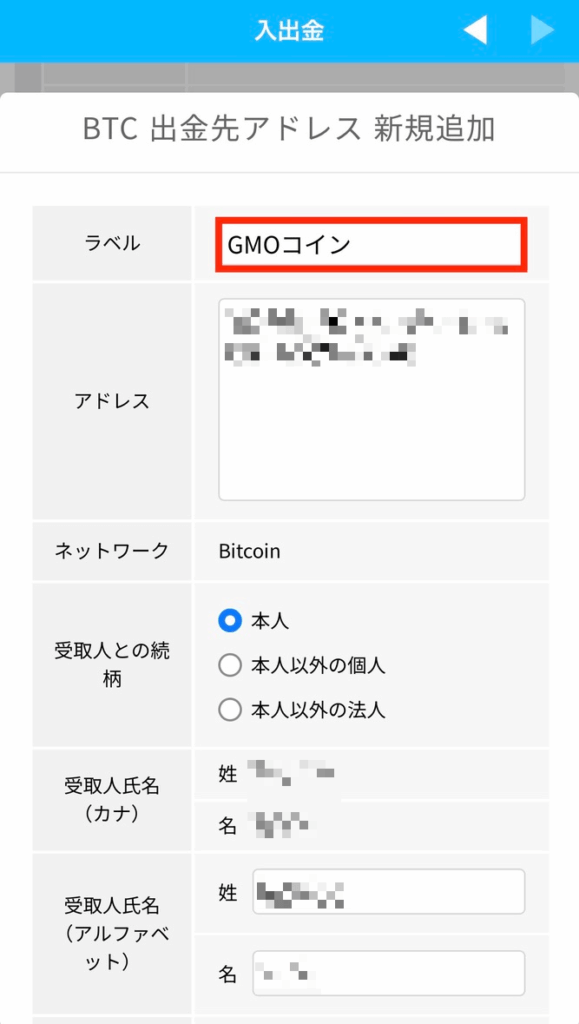This screenshot has width=579, height=1024.
Task: Tap the 受取人氏名（カナ）姓 value
Action: [x=300, y=773]
